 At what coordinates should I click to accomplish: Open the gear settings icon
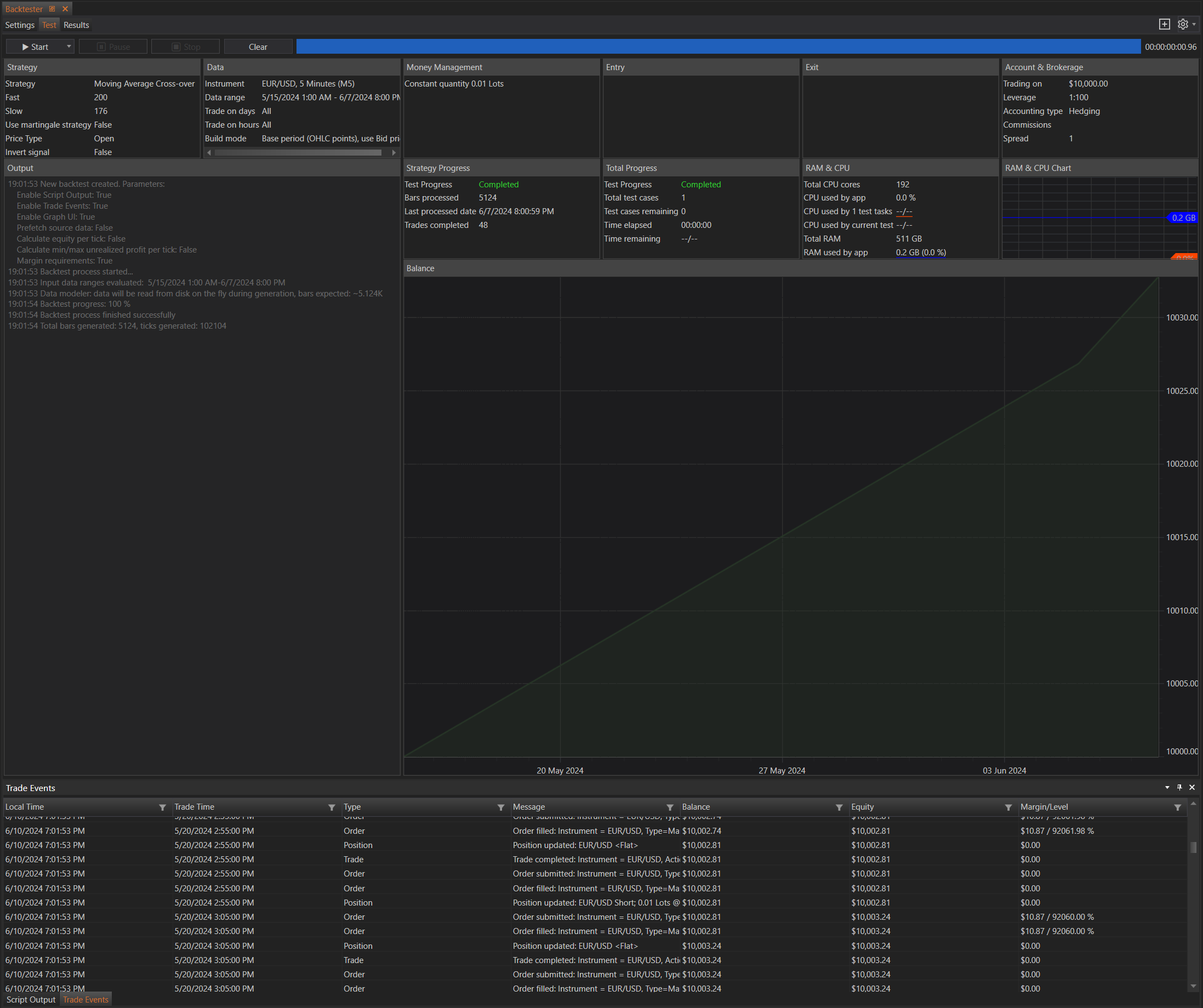pos(1182,24)
